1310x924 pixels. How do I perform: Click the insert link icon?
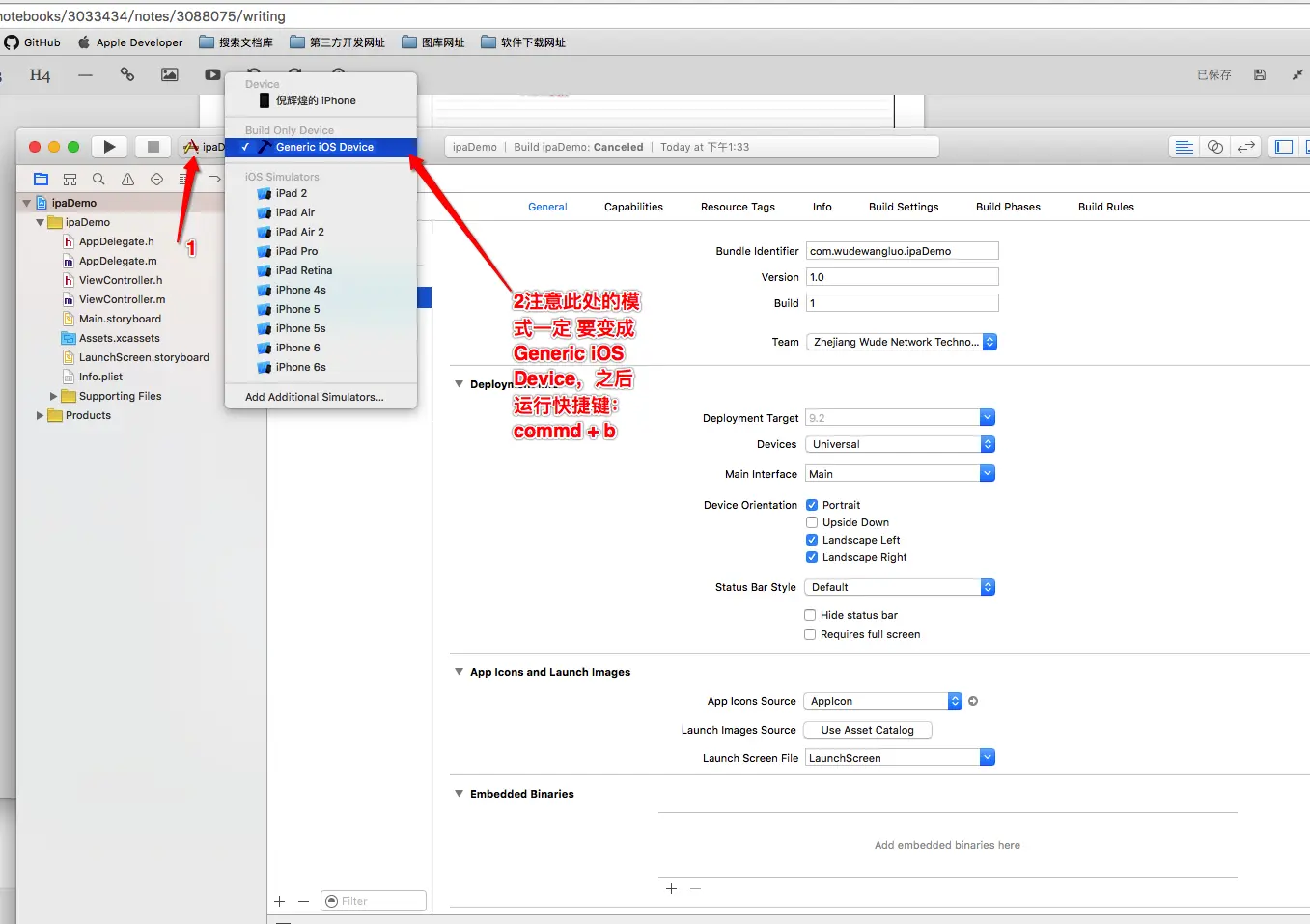(x=127, y=74)
